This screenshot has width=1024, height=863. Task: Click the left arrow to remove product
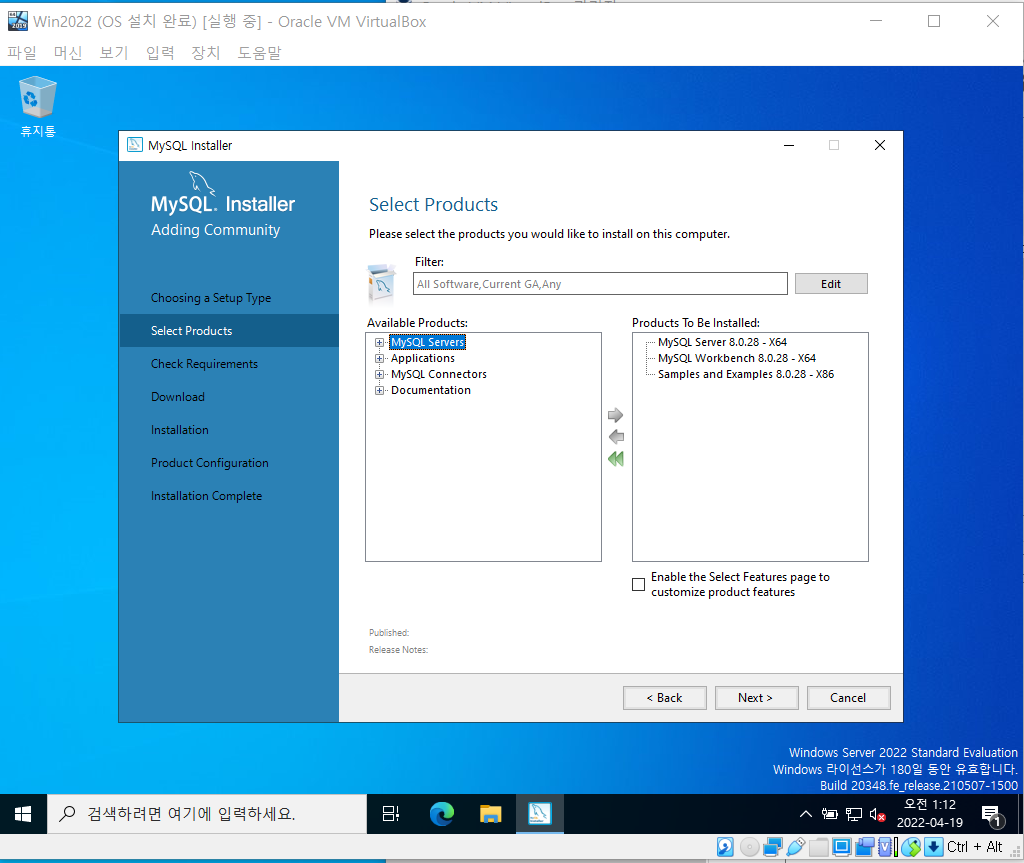616,437
